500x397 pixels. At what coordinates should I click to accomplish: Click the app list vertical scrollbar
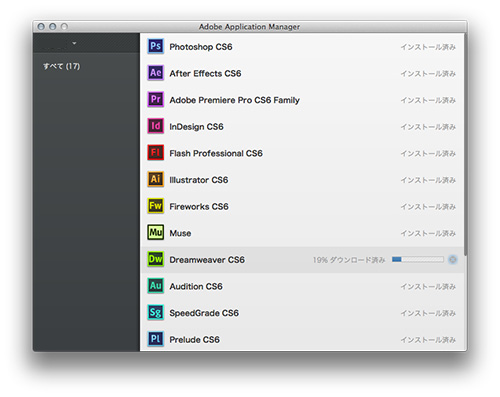pos(465,145)
